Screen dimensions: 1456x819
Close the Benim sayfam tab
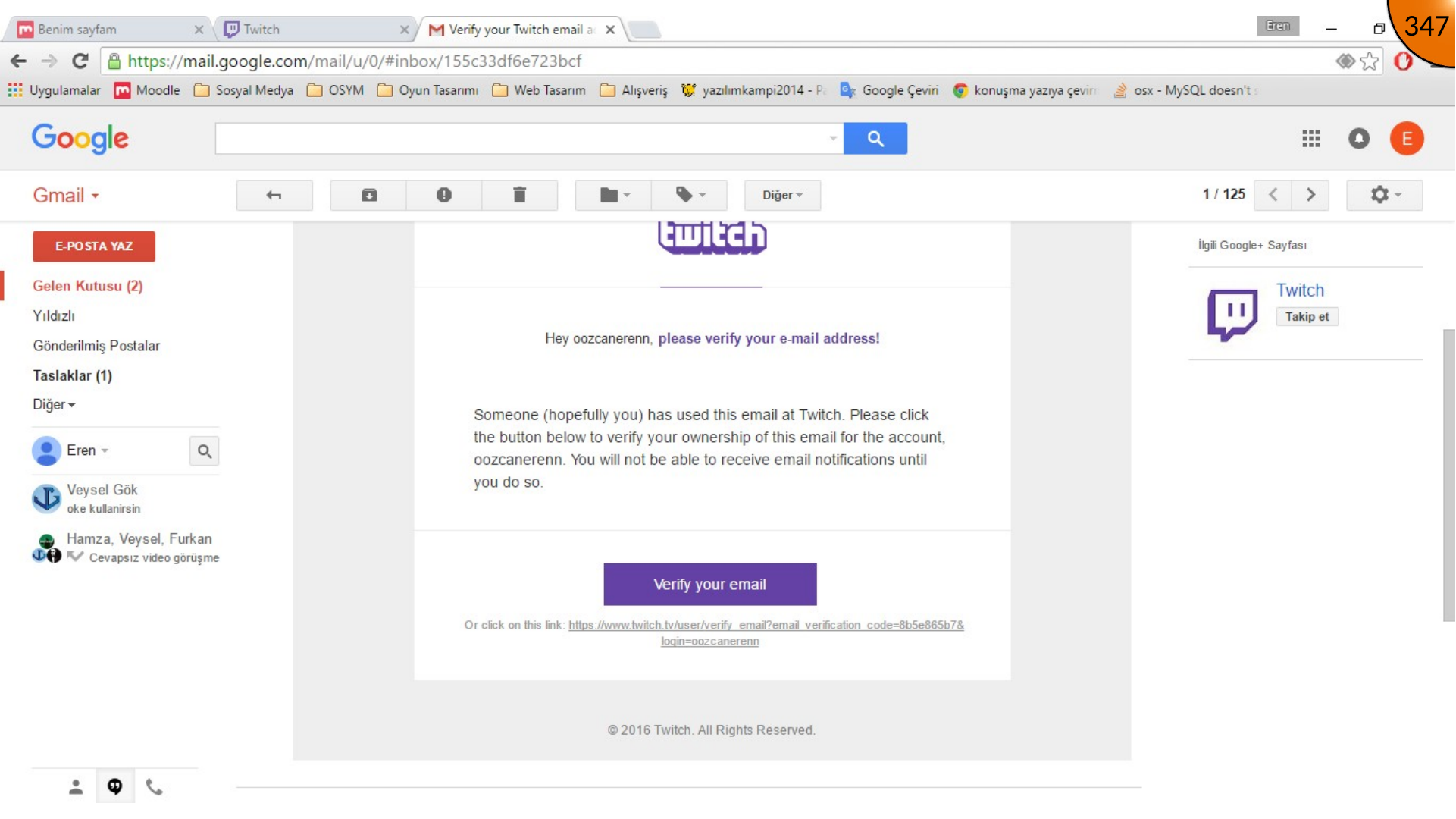pyautogui.click(x=199, y=30)
